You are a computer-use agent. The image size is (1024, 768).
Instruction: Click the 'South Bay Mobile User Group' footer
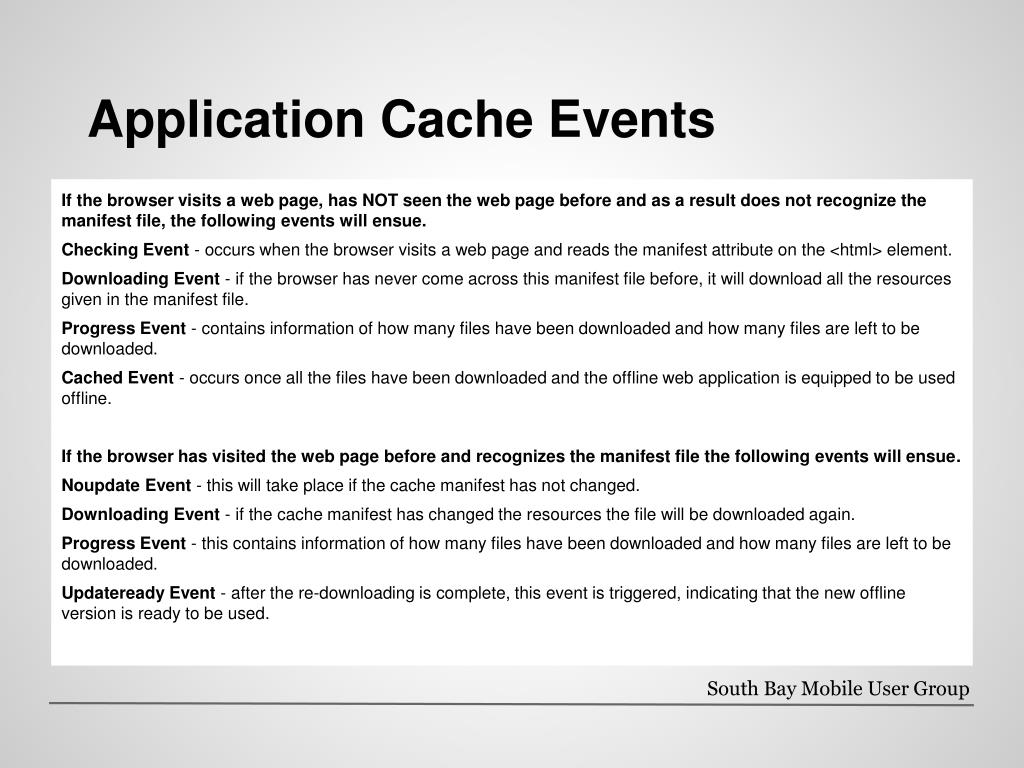(838, 688)
